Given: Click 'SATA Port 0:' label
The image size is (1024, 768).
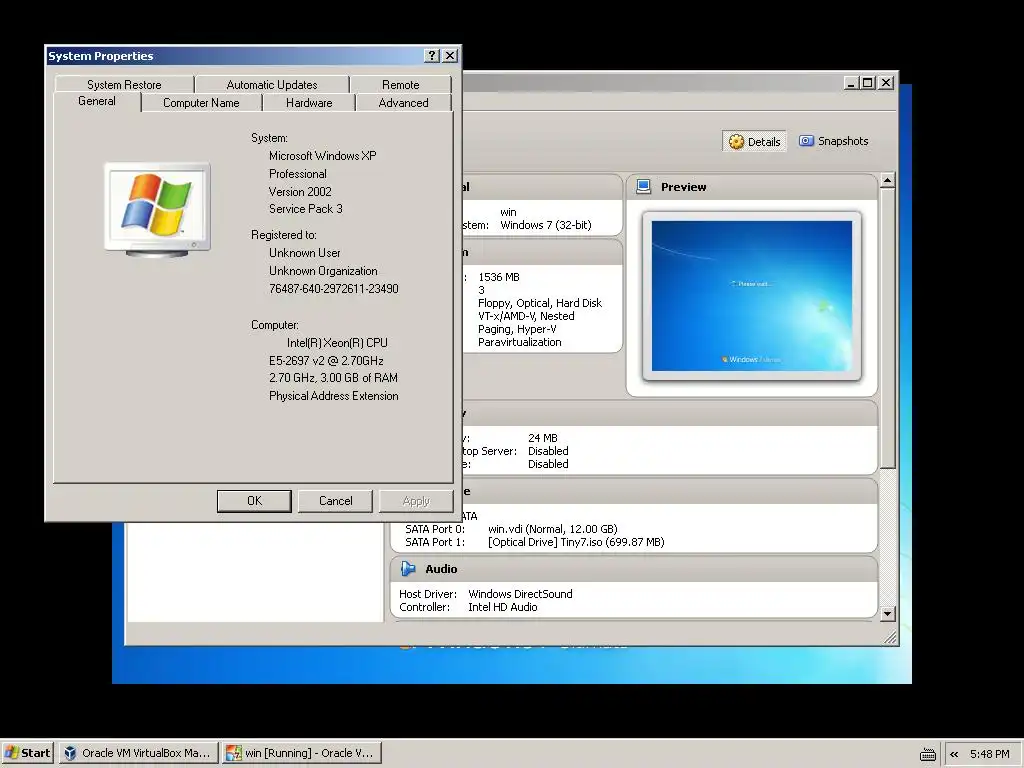Looking at the screenshot, I should (435, 529).
